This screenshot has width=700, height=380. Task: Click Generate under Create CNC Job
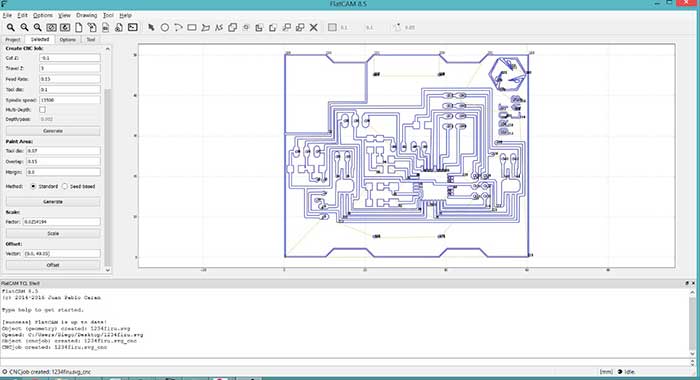pyautogui.click(x=53, y=131)
